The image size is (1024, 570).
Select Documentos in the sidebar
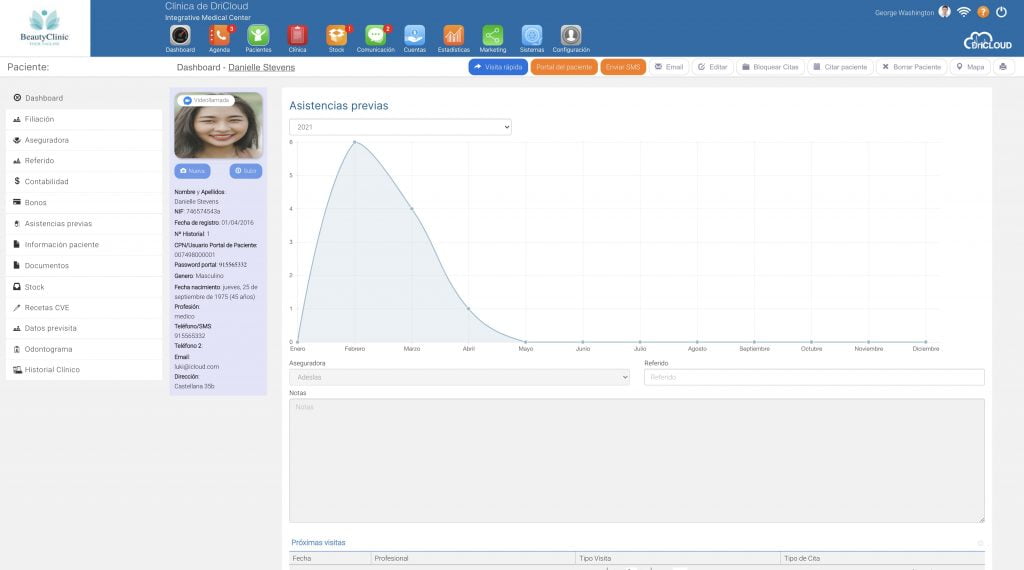click(84, 265)
